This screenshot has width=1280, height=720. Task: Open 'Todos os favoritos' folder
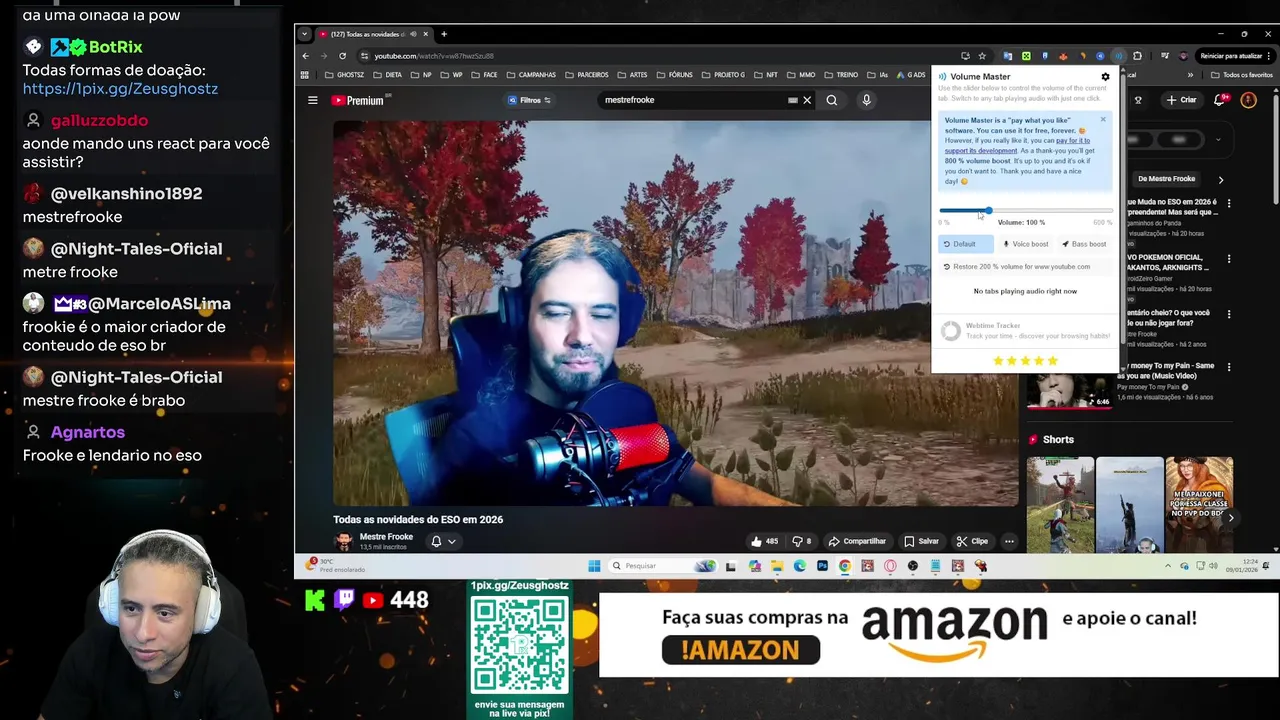tap(1241, 75)
